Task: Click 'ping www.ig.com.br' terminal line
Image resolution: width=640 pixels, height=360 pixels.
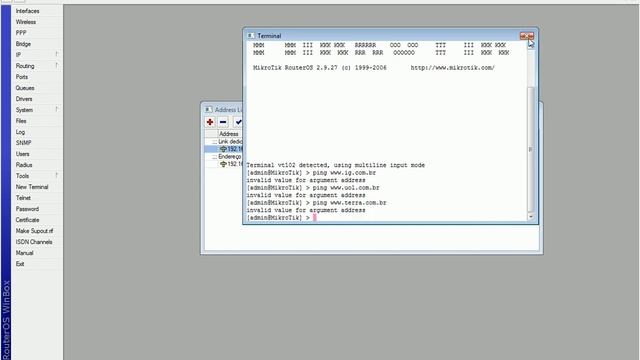Action: click(x=344, y=173)
